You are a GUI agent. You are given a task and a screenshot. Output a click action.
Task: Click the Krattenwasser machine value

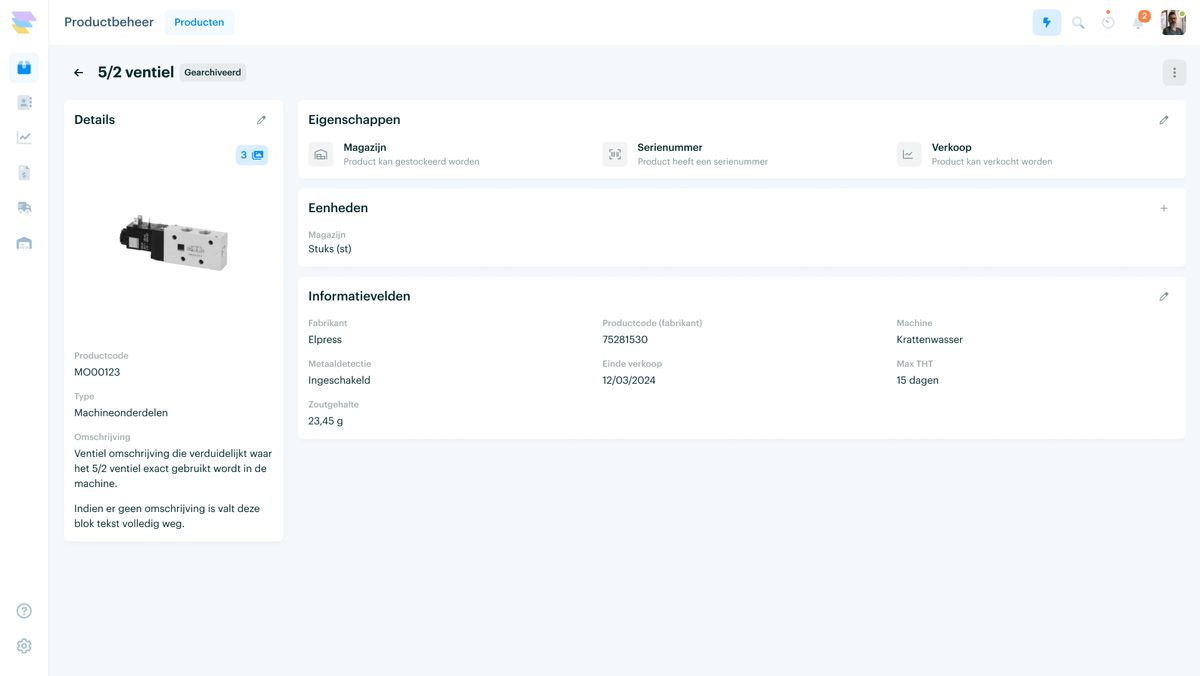930,340
